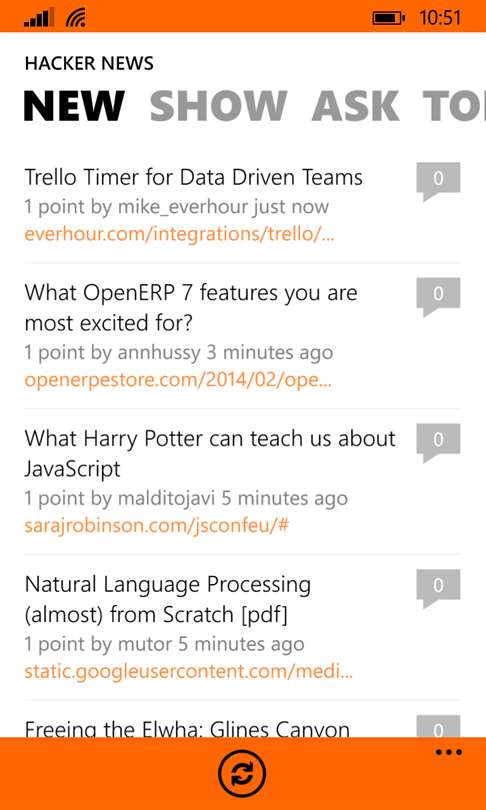Image resolution: width=486 pixels, height=810 pixels.
Task: Tap the Wi-Fi signal icon
Action: (75, 19)
